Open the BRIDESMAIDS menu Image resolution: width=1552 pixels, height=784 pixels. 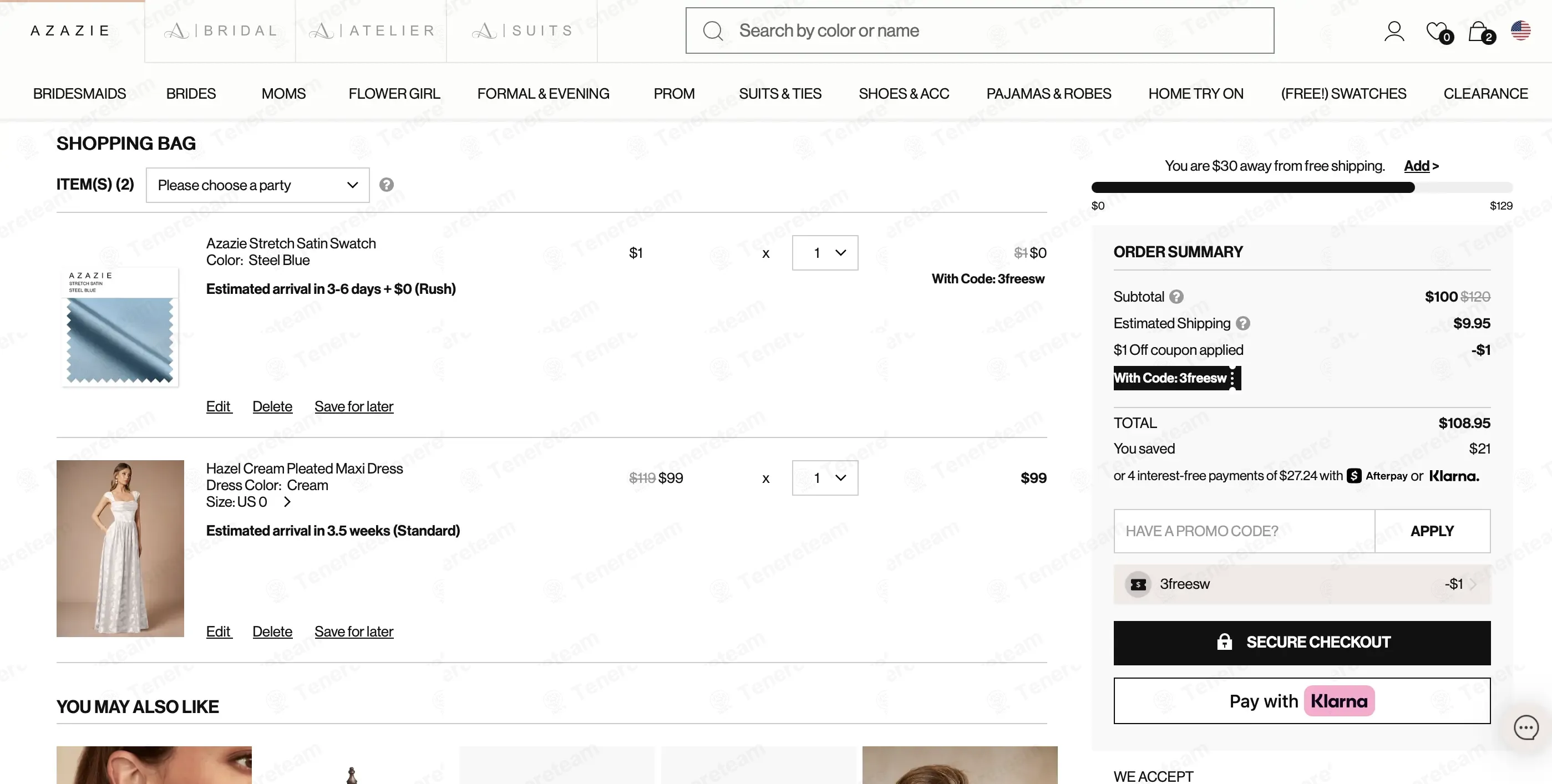pyautogui.click(x=79, y=93)
